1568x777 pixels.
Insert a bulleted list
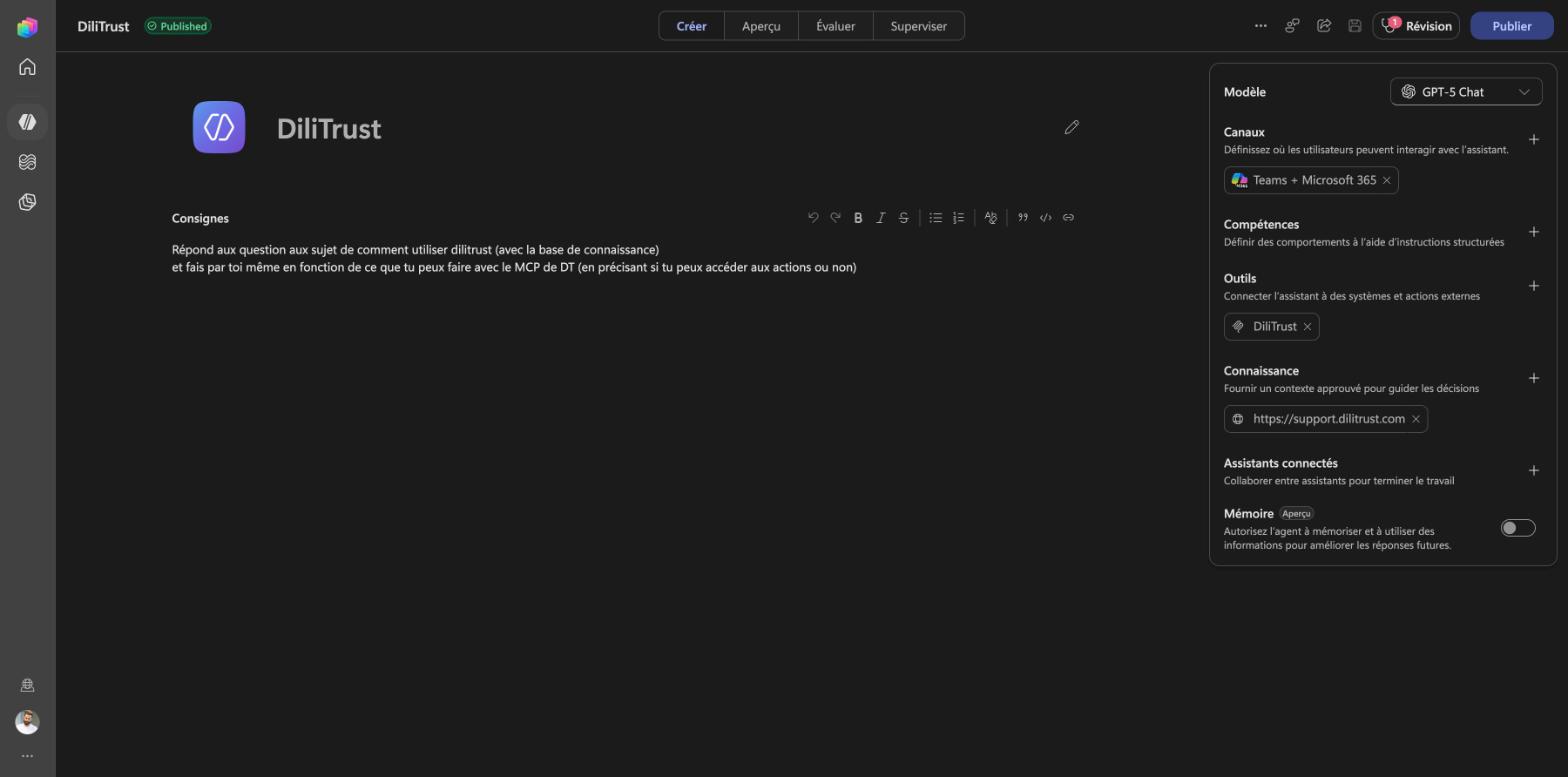point(936,218)
